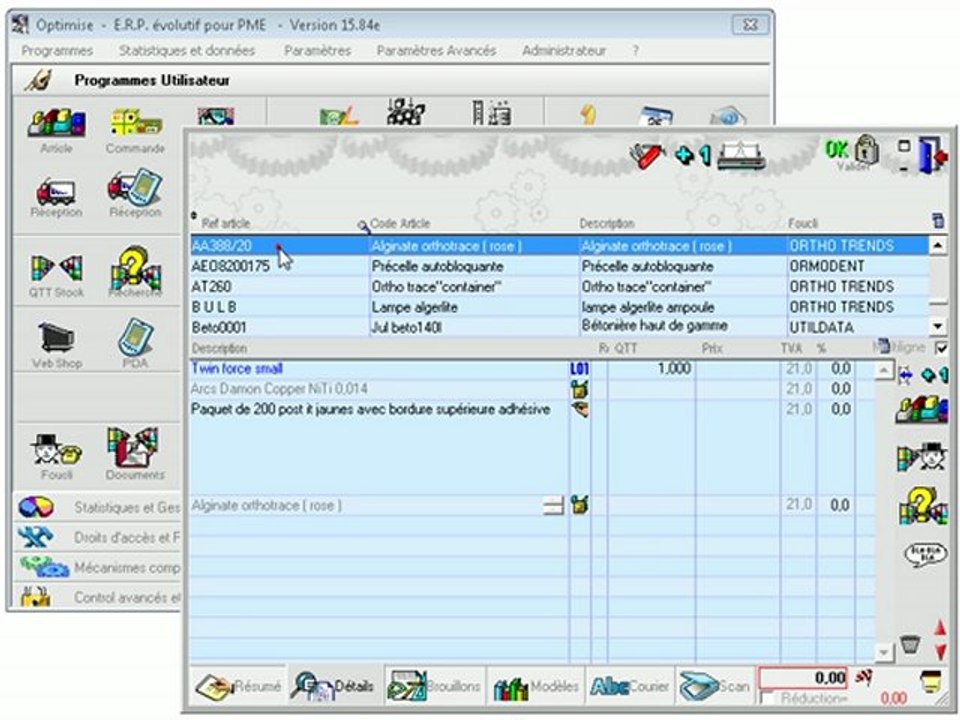Click the article blocks icon in right sidebar
Screen dimensions: 960x720
[x=922, y=409]
